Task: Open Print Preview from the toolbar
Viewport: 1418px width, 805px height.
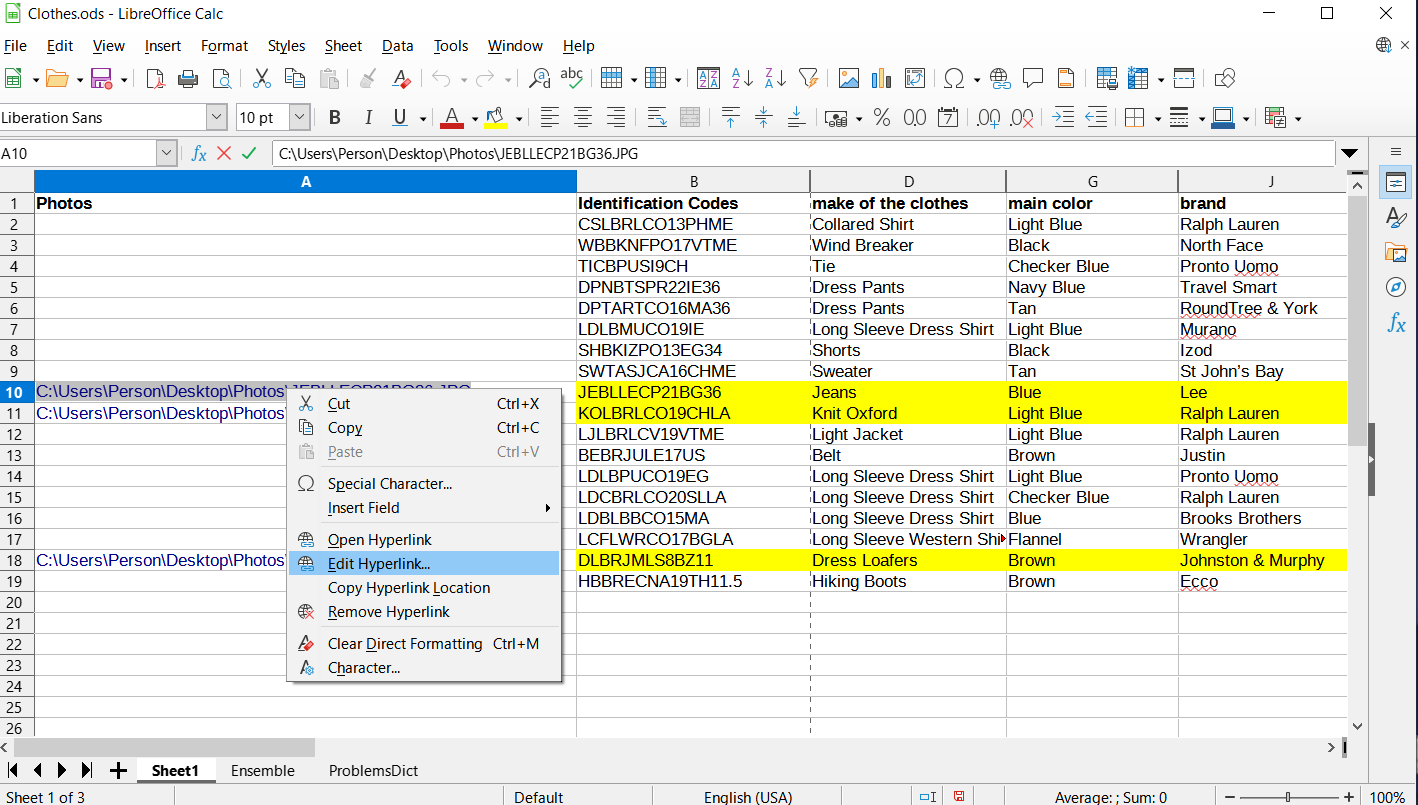Action: click(221, 78)
